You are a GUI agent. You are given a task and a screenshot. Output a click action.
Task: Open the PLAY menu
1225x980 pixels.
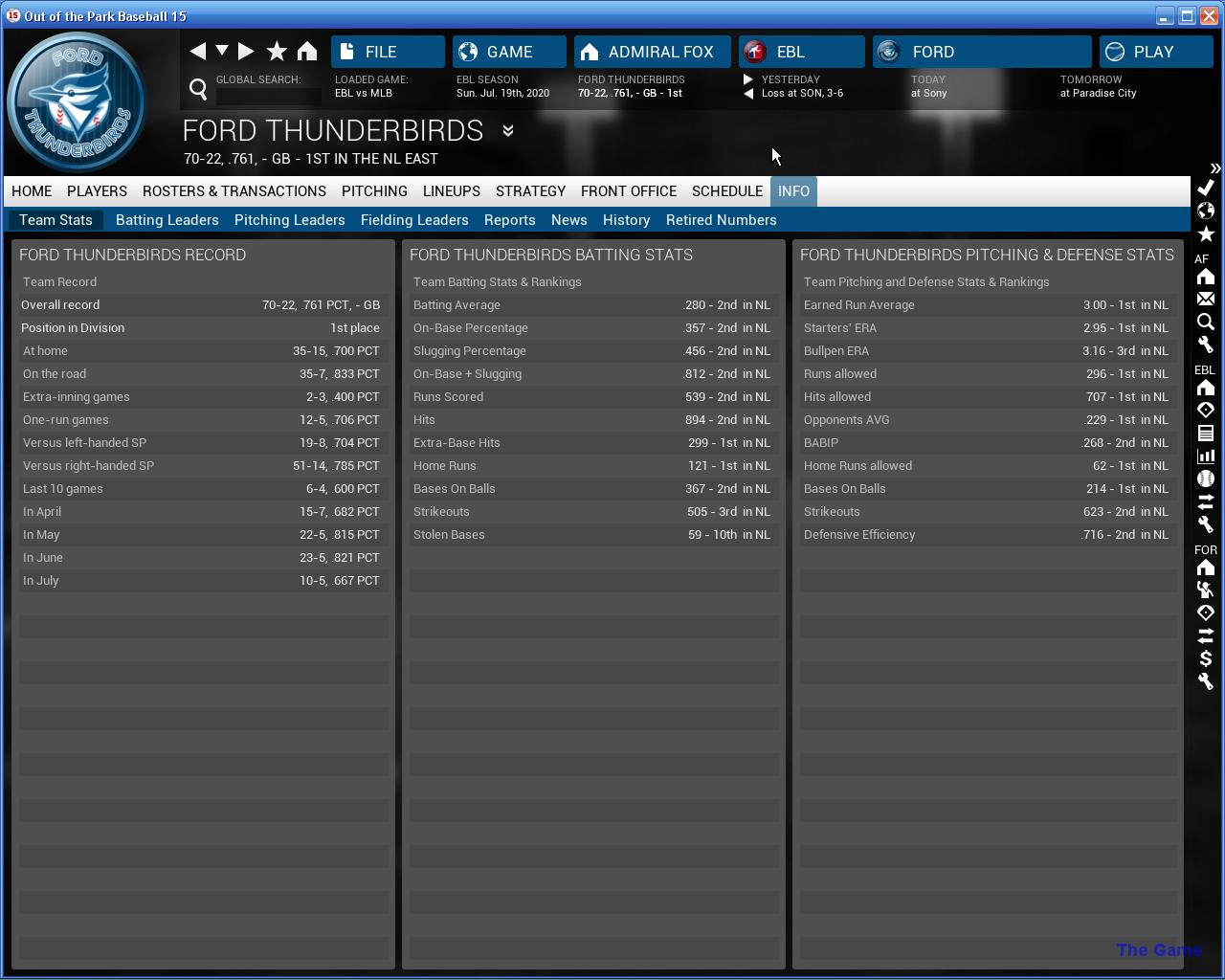(x=1155, y=52)
